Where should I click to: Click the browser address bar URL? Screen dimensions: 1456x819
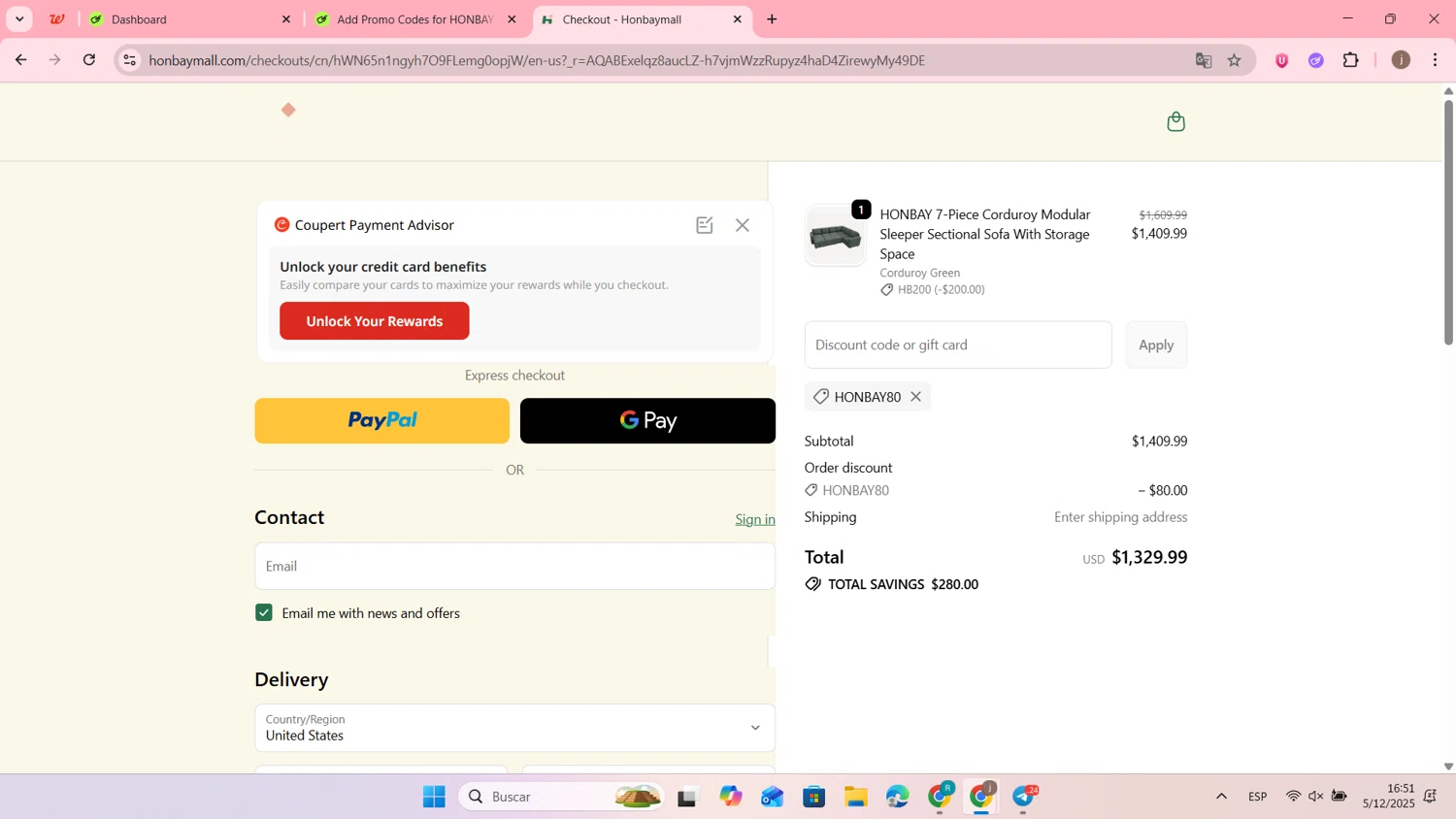click(537, 60)
